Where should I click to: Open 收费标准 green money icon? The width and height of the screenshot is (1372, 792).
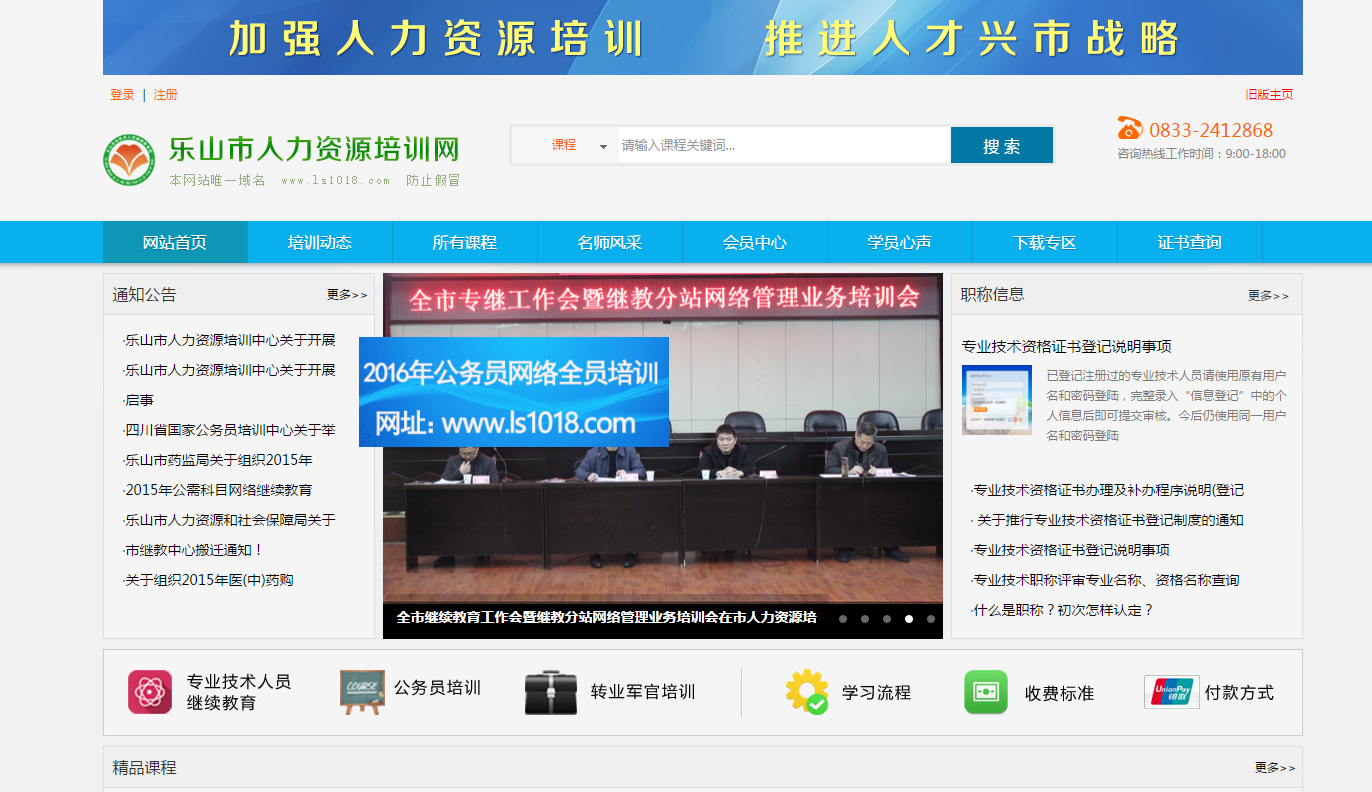tap(986, 692)
